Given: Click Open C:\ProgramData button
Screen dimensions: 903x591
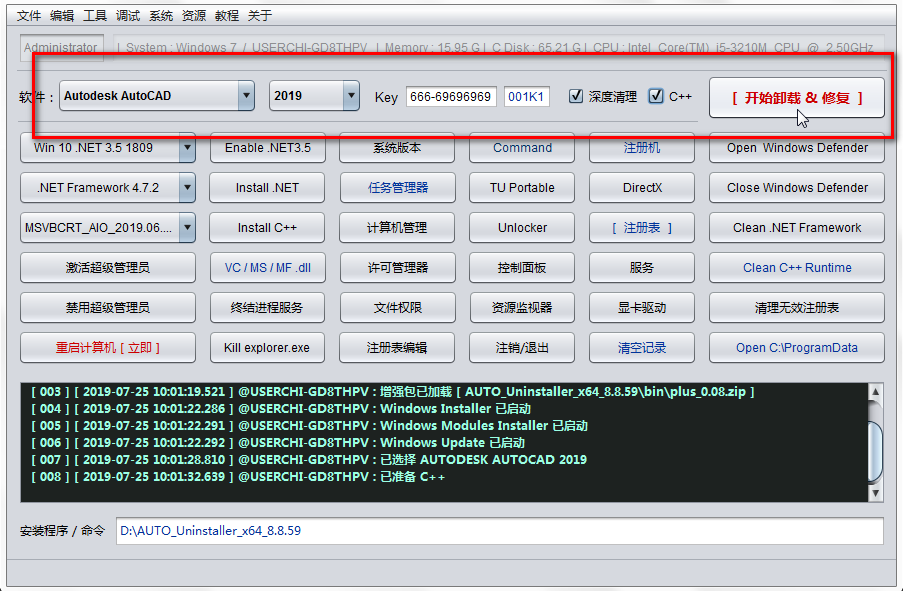Looking at the screenshot, I should [x=796, y=348].
